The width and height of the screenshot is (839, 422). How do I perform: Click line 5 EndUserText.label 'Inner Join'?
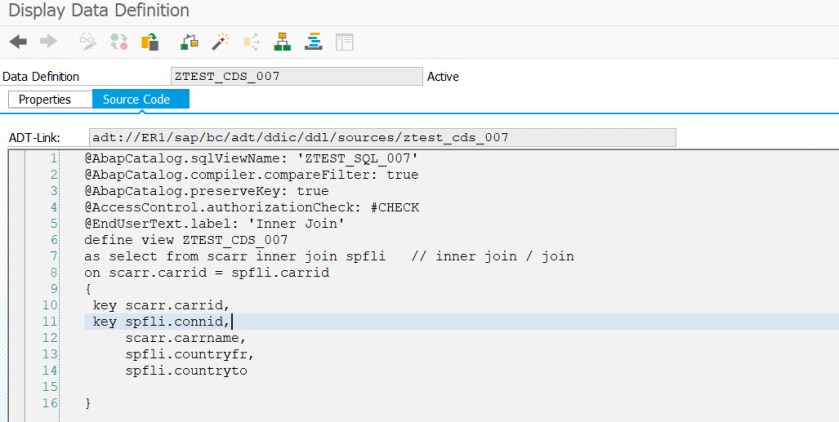pyautogui.click(x=214, y=224)
